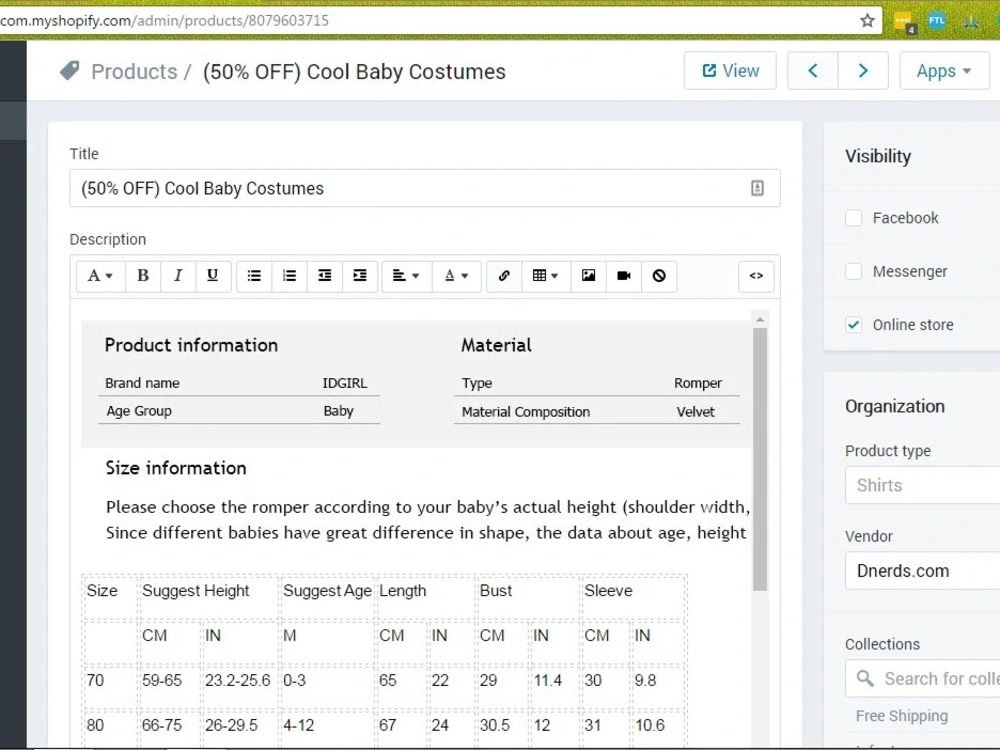Insert a video into the description

[624, 276]
